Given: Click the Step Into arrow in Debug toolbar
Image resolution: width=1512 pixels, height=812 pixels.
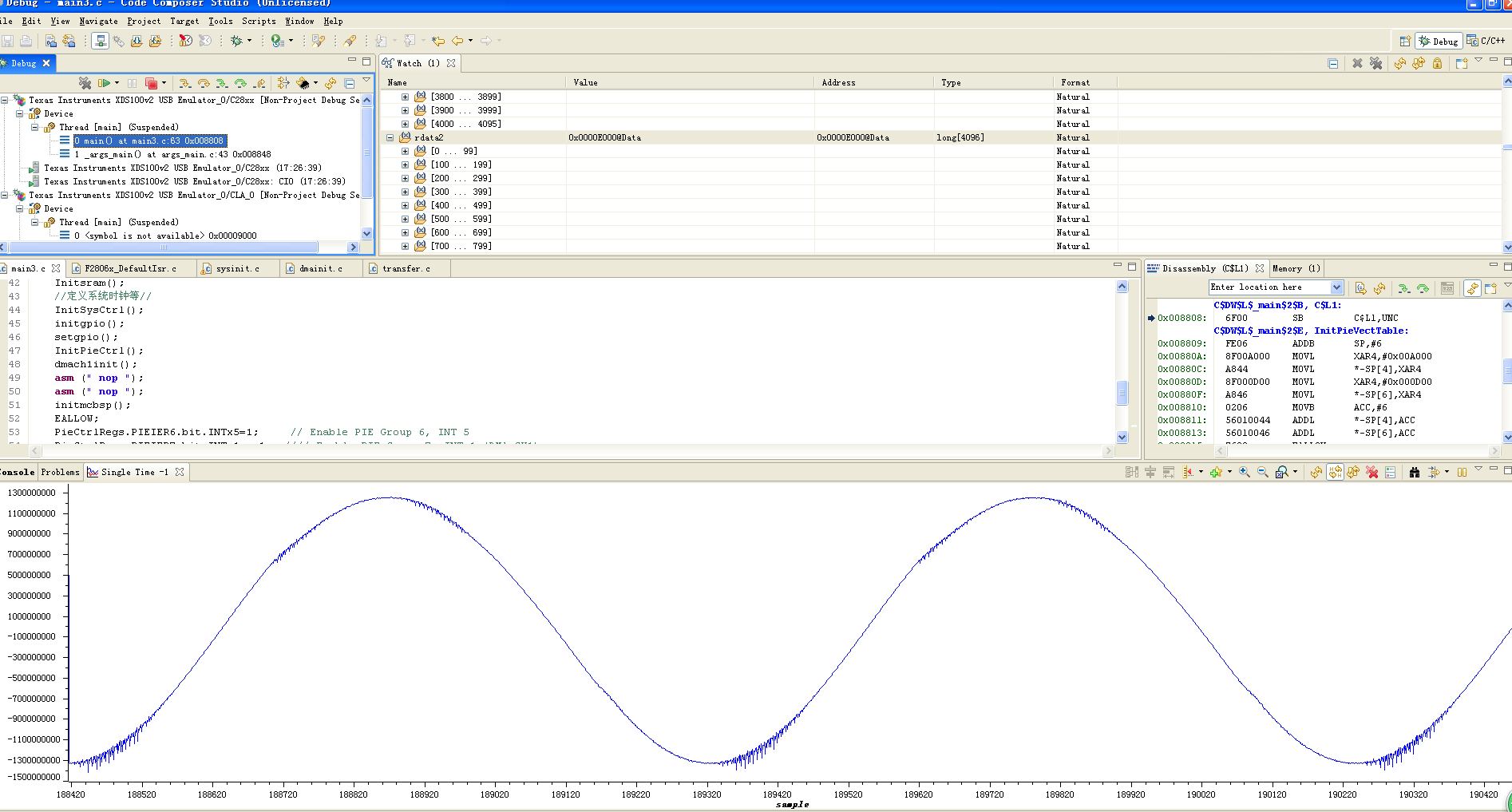Looking at the screenshot, I should pos(184,83).
